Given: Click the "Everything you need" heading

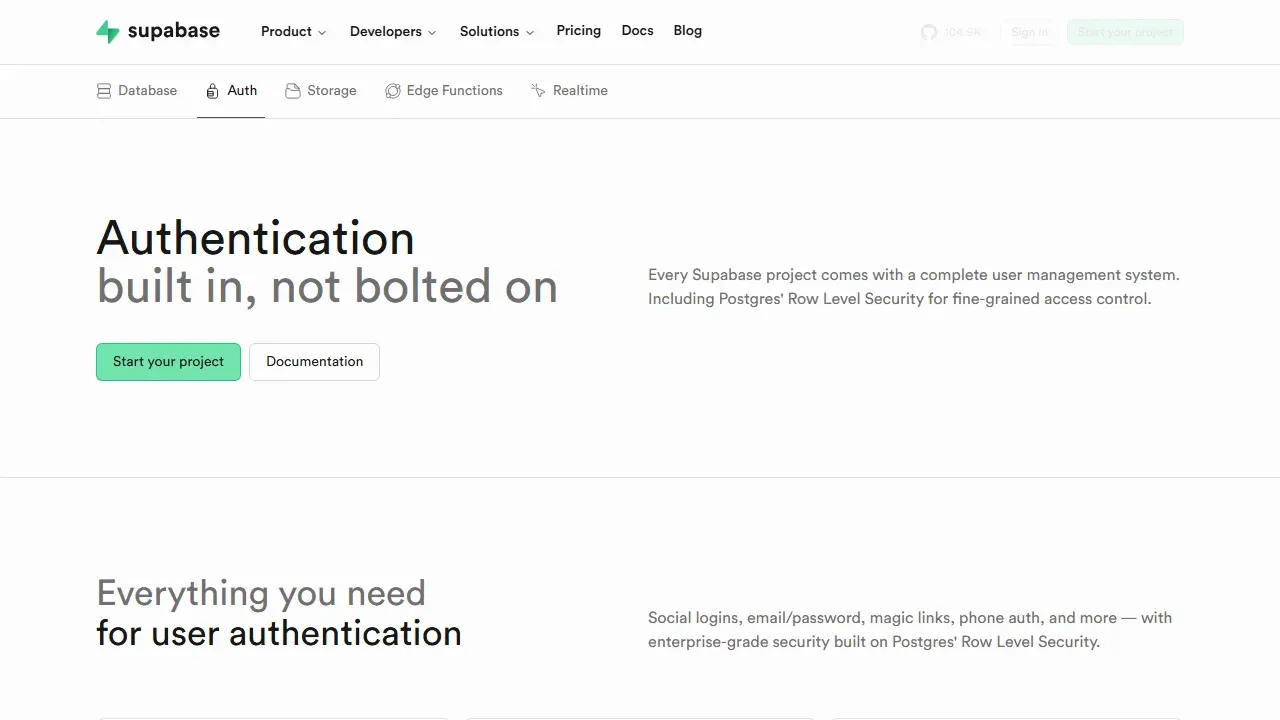Looking at the screenshot, I should click(261, 593).
